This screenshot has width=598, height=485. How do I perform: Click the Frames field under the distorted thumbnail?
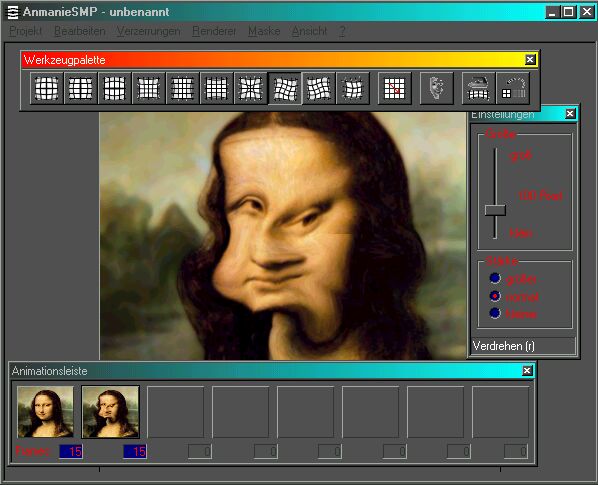tap(135, 451)
